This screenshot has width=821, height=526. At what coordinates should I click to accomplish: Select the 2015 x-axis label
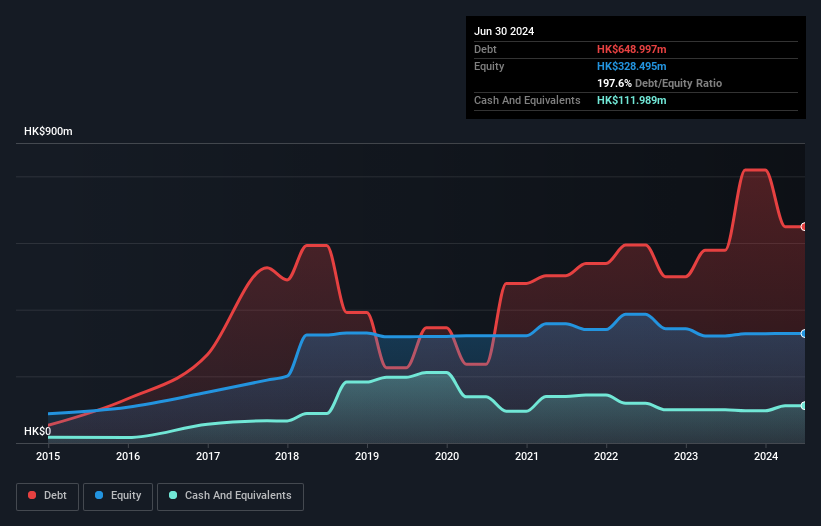[48, 456]
